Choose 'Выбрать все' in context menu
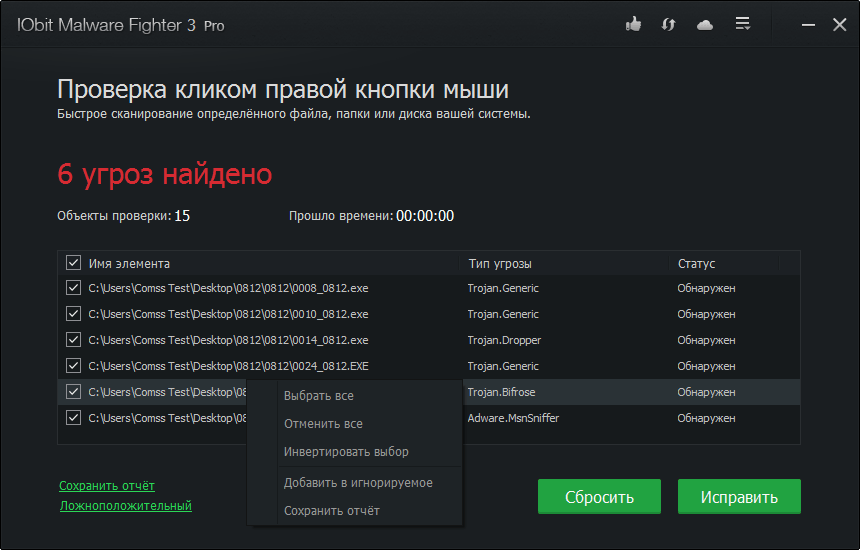 319,396
